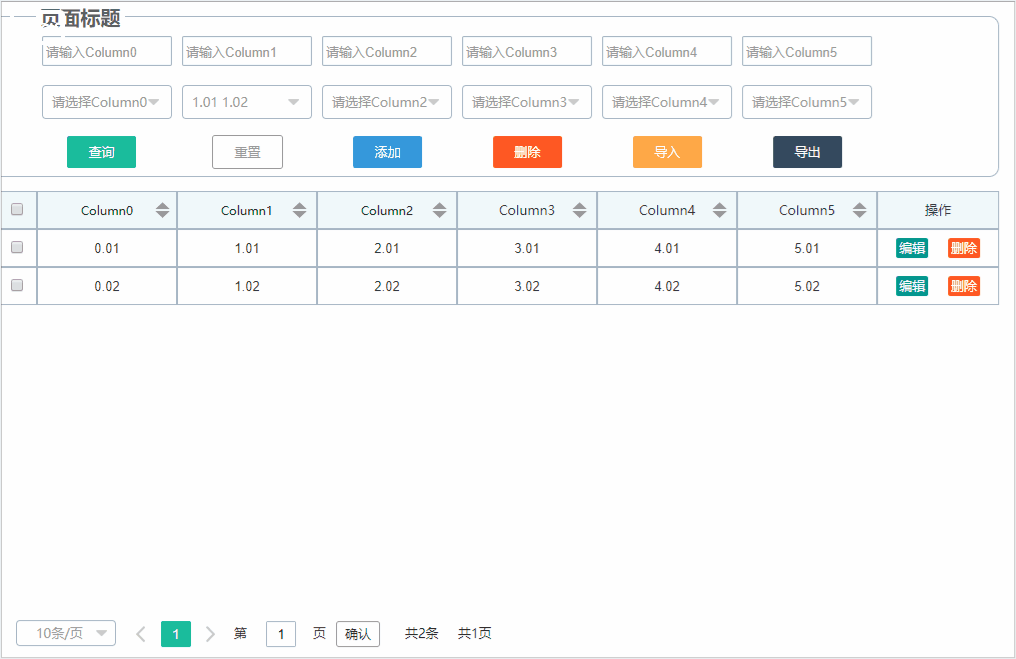The image size is (1016, 659).
Task: Focus the 请输入Column3 input field
Action: [527, 51]
